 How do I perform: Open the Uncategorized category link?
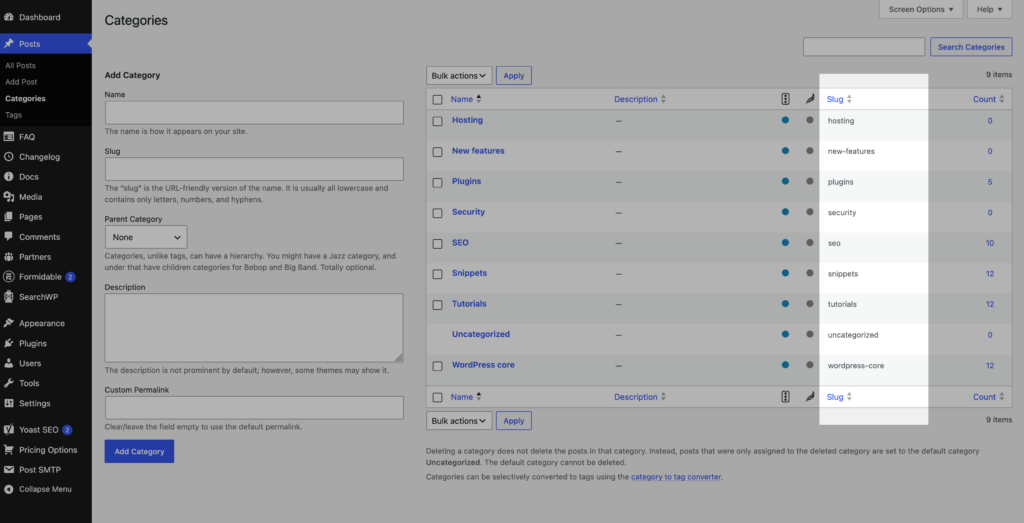481,334
